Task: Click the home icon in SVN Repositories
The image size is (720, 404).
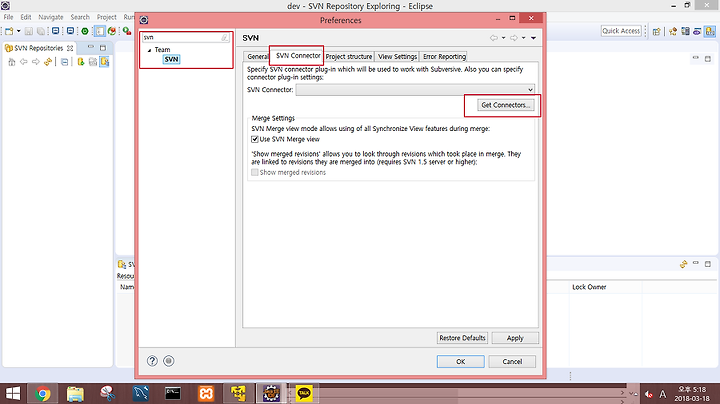Action: click(x=11, y=62)
